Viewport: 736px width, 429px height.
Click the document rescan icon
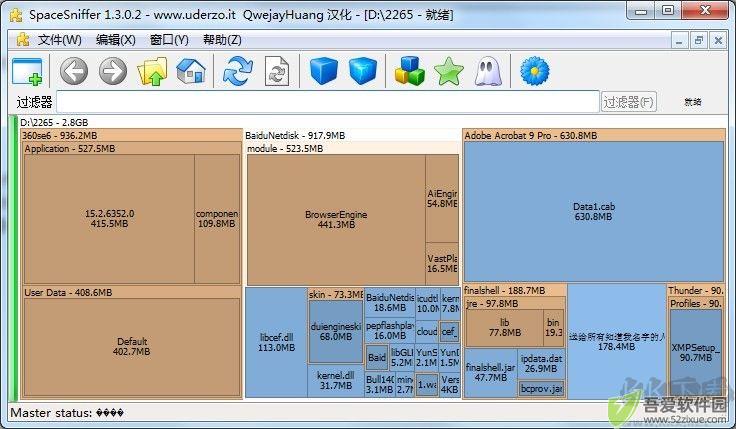coord(277,71)
